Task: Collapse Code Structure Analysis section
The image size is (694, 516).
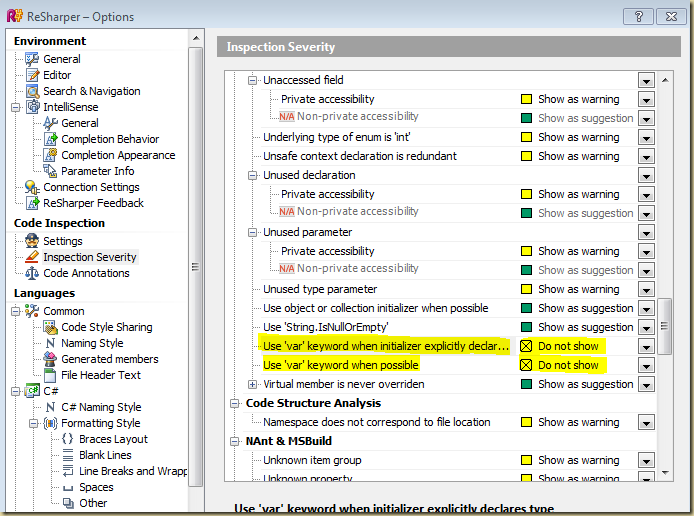Action: click(235, 403)
